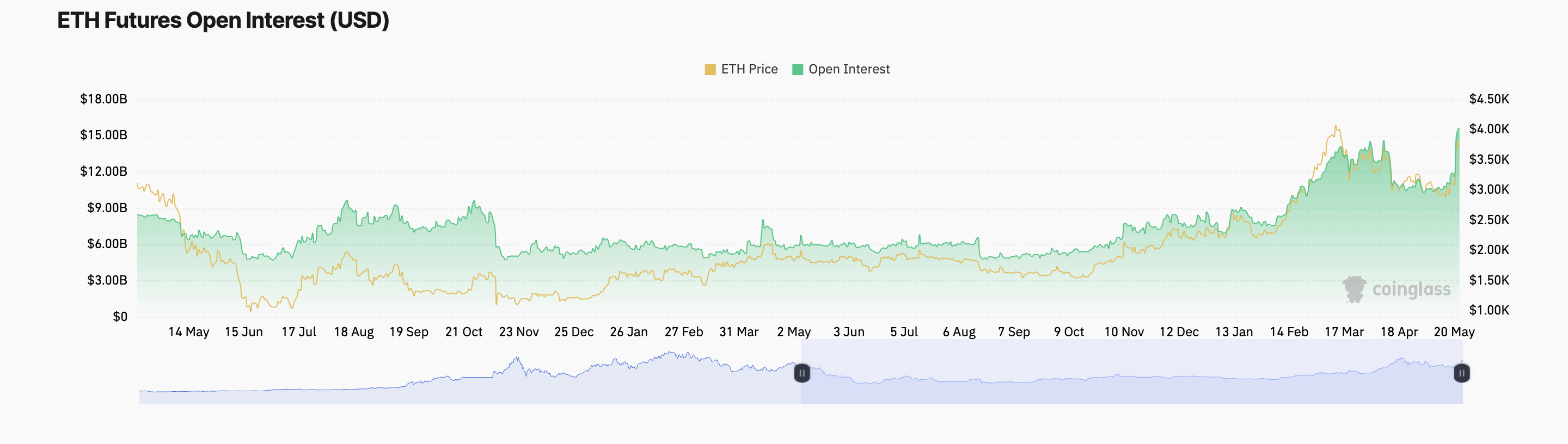Click the 2 May x-axis label

tap(794, 332)
